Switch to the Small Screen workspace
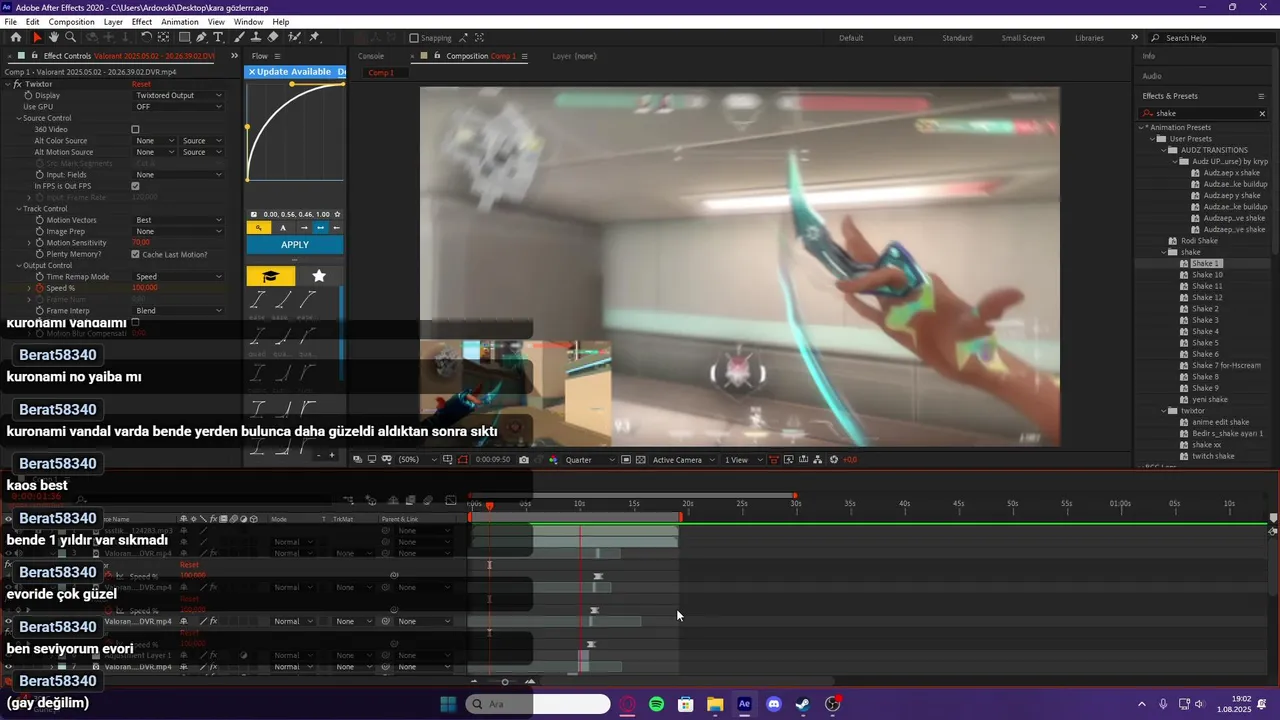 point(1023,38)
